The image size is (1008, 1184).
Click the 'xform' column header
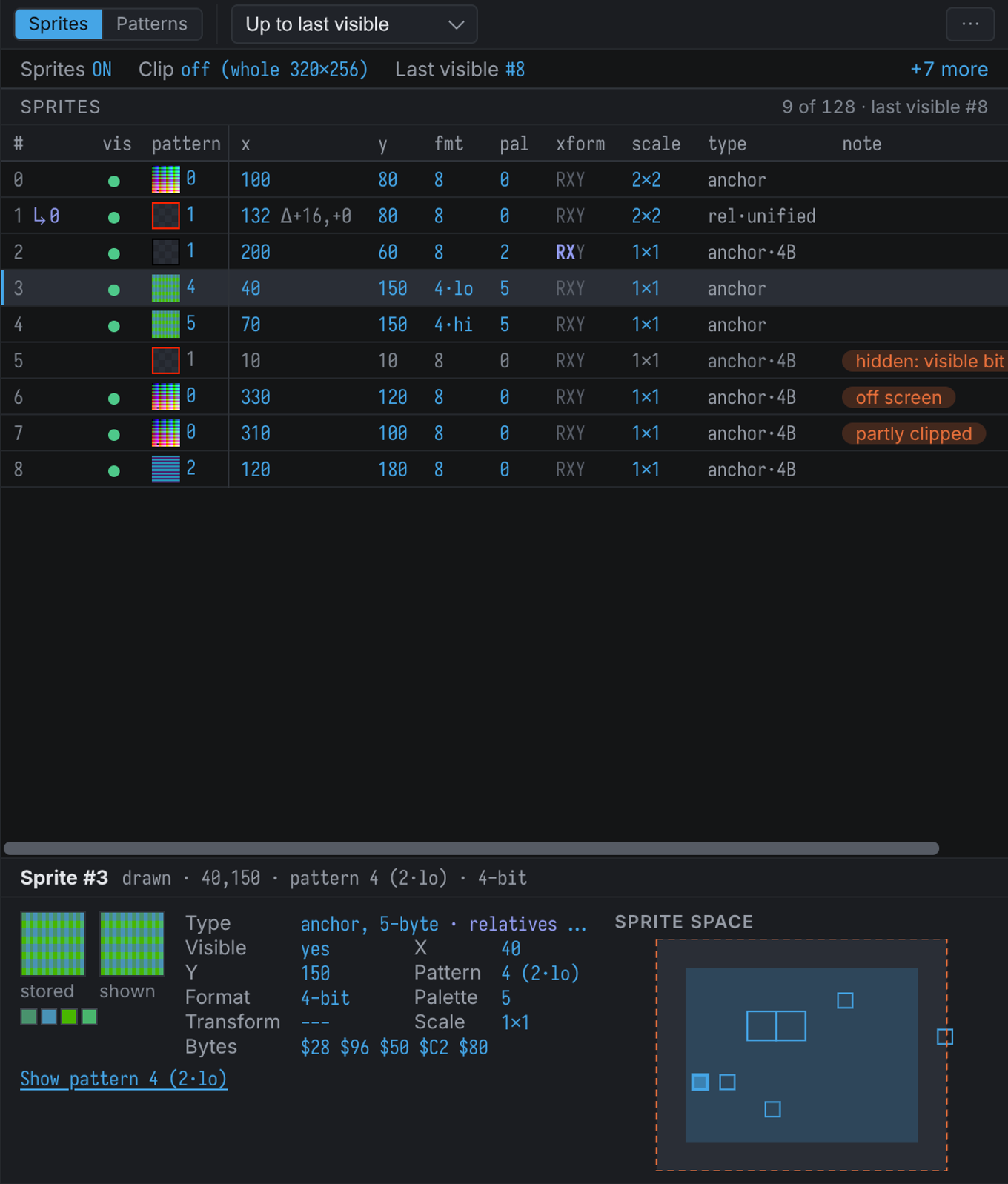(580, 144)
